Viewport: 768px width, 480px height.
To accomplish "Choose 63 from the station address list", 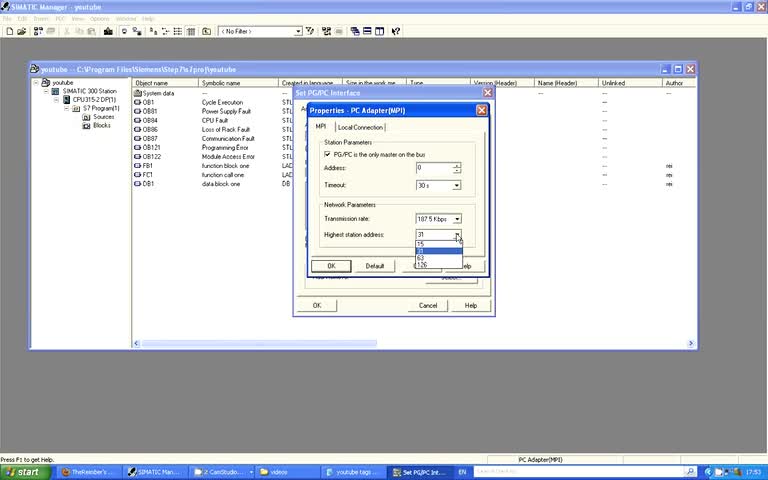I will click(439, 258).
